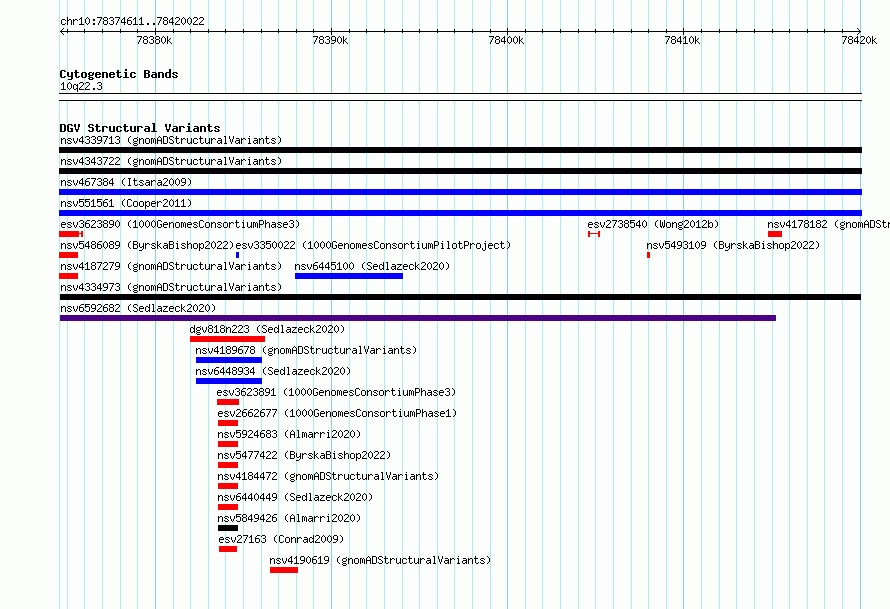
Task: Click the black nsv4339713 variant bar
Action: (460, 150)
